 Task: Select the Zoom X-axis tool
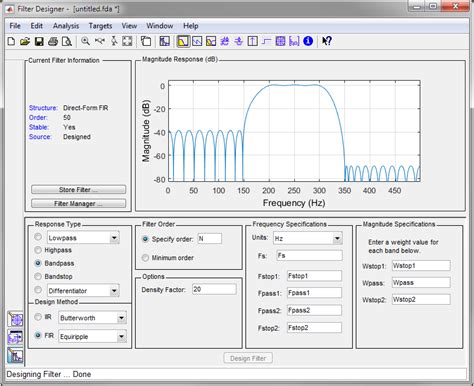click(100, 41)
